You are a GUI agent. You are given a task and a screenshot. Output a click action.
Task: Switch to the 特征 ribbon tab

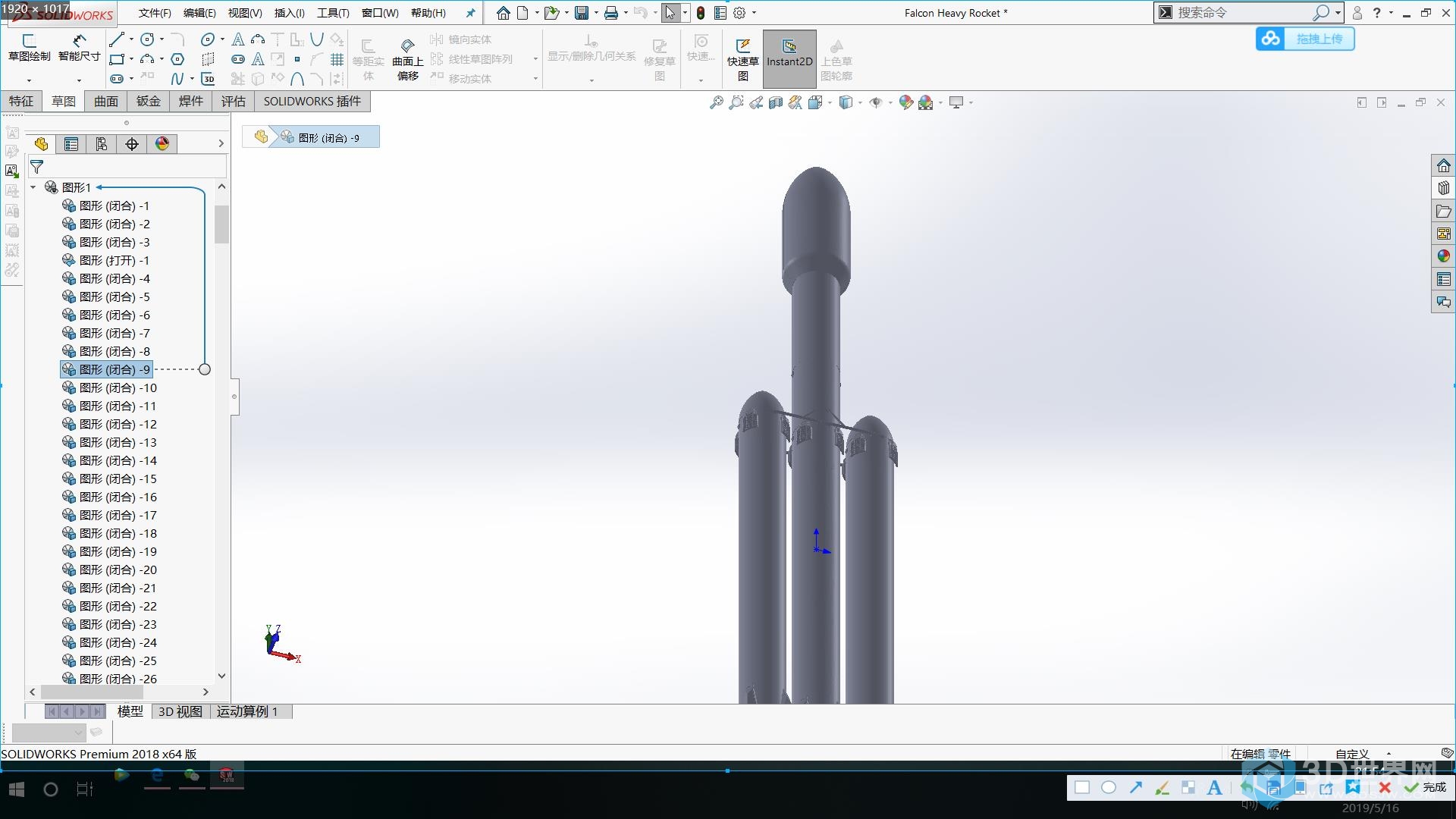[21, 101]
